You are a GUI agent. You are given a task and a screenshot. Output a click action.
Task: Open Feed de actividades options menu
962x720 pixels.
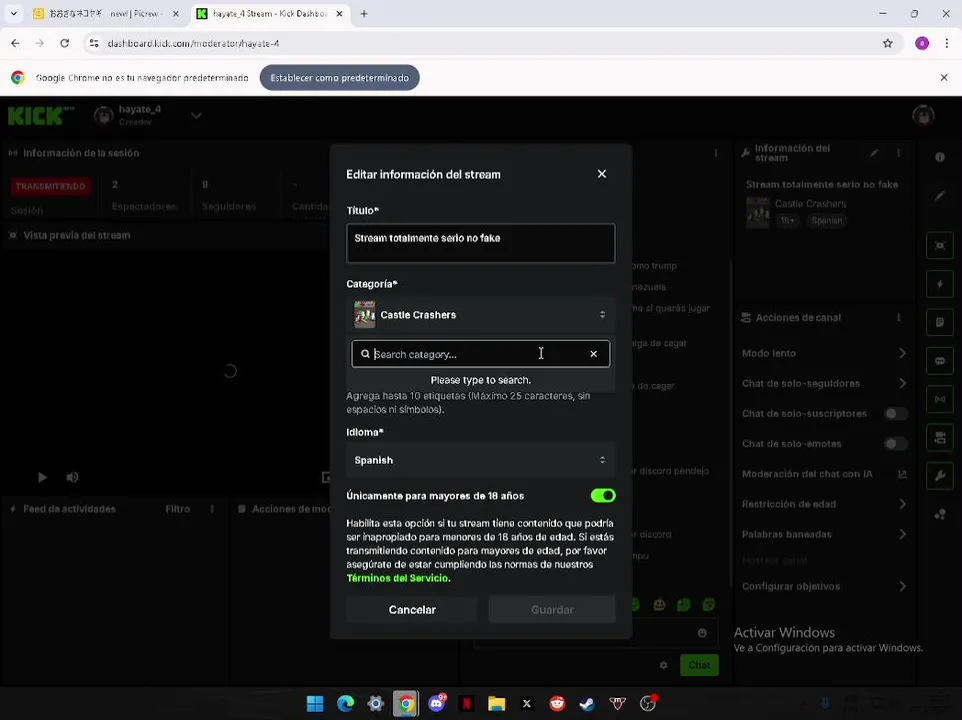[x=212, y=509]
